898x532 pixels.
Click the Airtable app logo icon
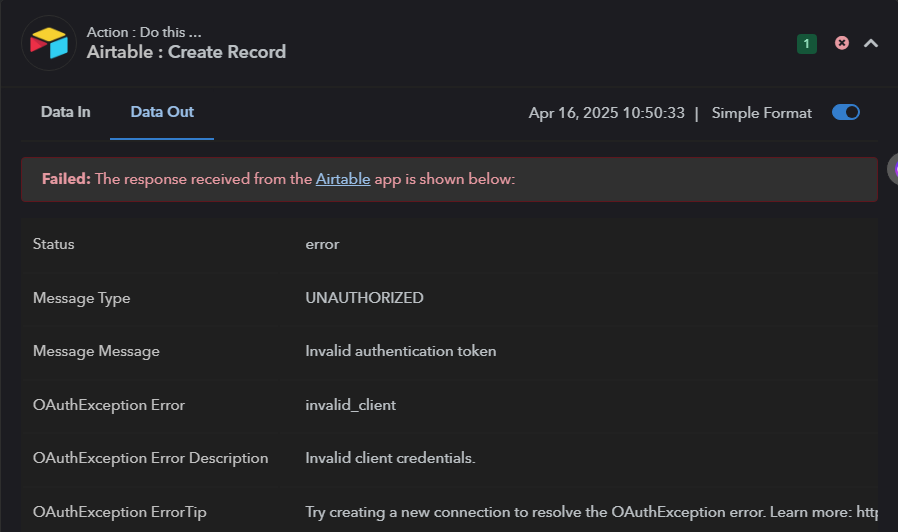coord(49,43)
